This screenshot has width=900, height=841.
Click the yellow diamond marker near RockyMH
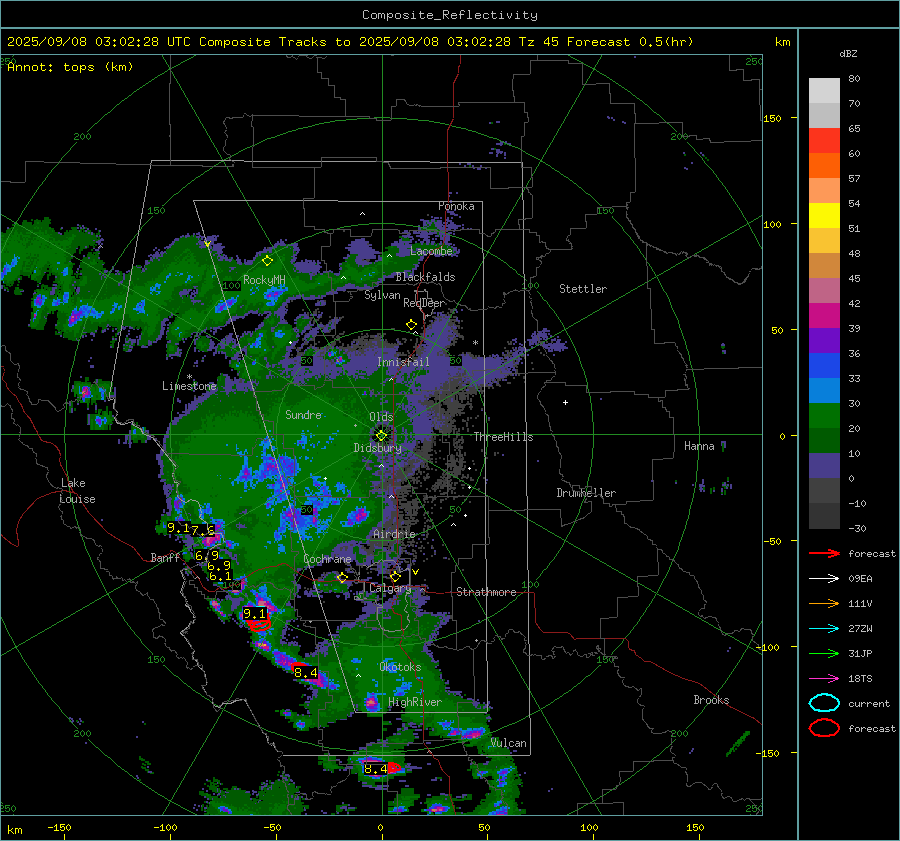coord(267,261)
